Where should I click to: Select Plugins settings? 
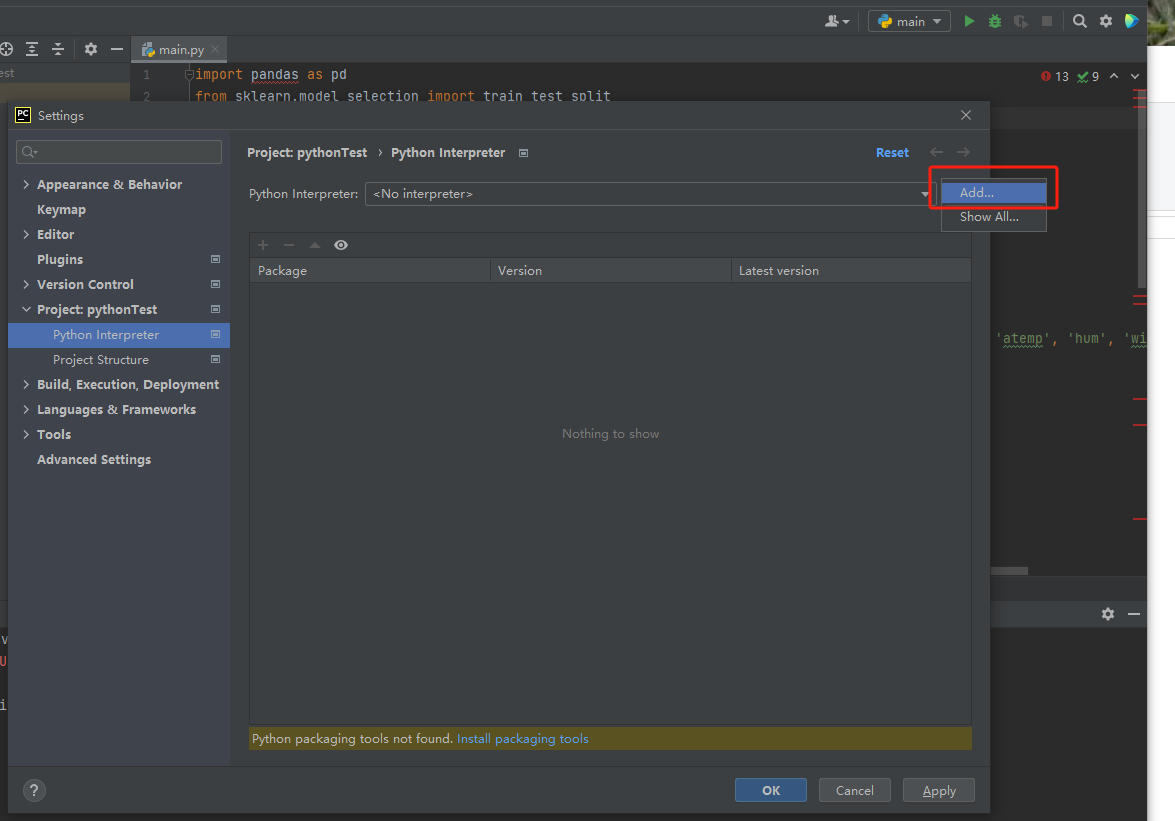coord(60,259)
